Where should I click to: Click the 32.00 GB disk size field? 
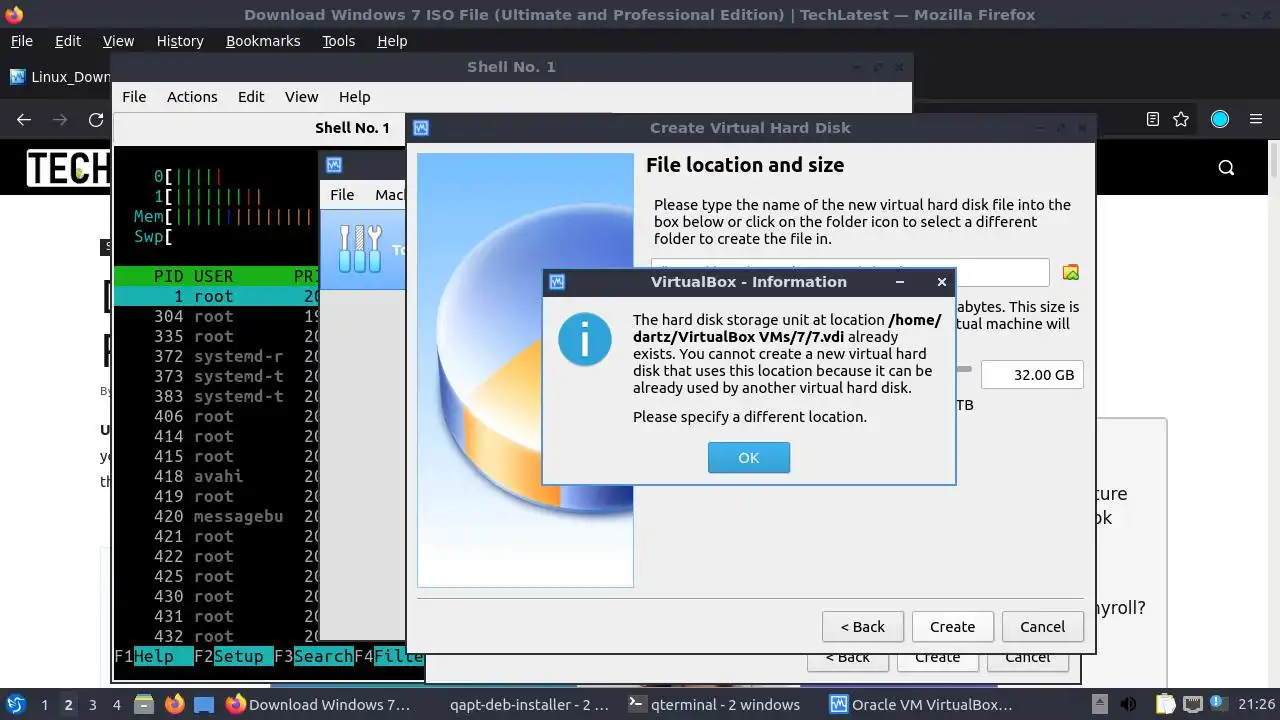coord(1032,374)
